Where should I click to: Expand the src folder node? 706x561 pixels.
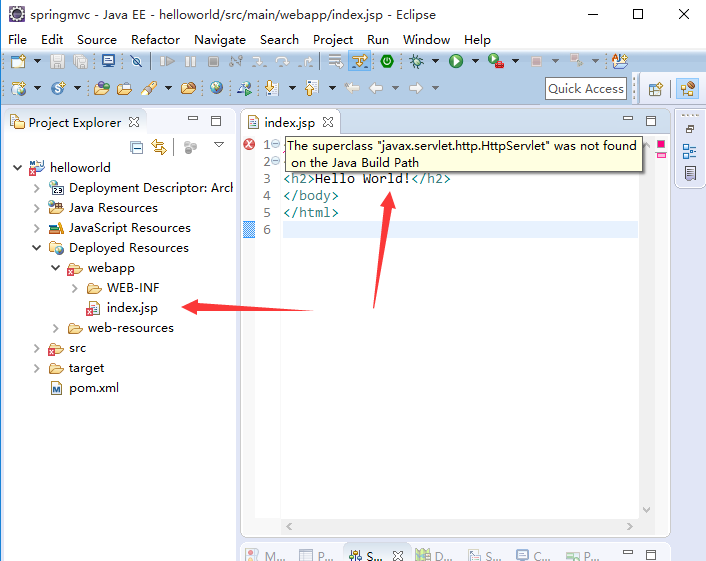[36, 348]
